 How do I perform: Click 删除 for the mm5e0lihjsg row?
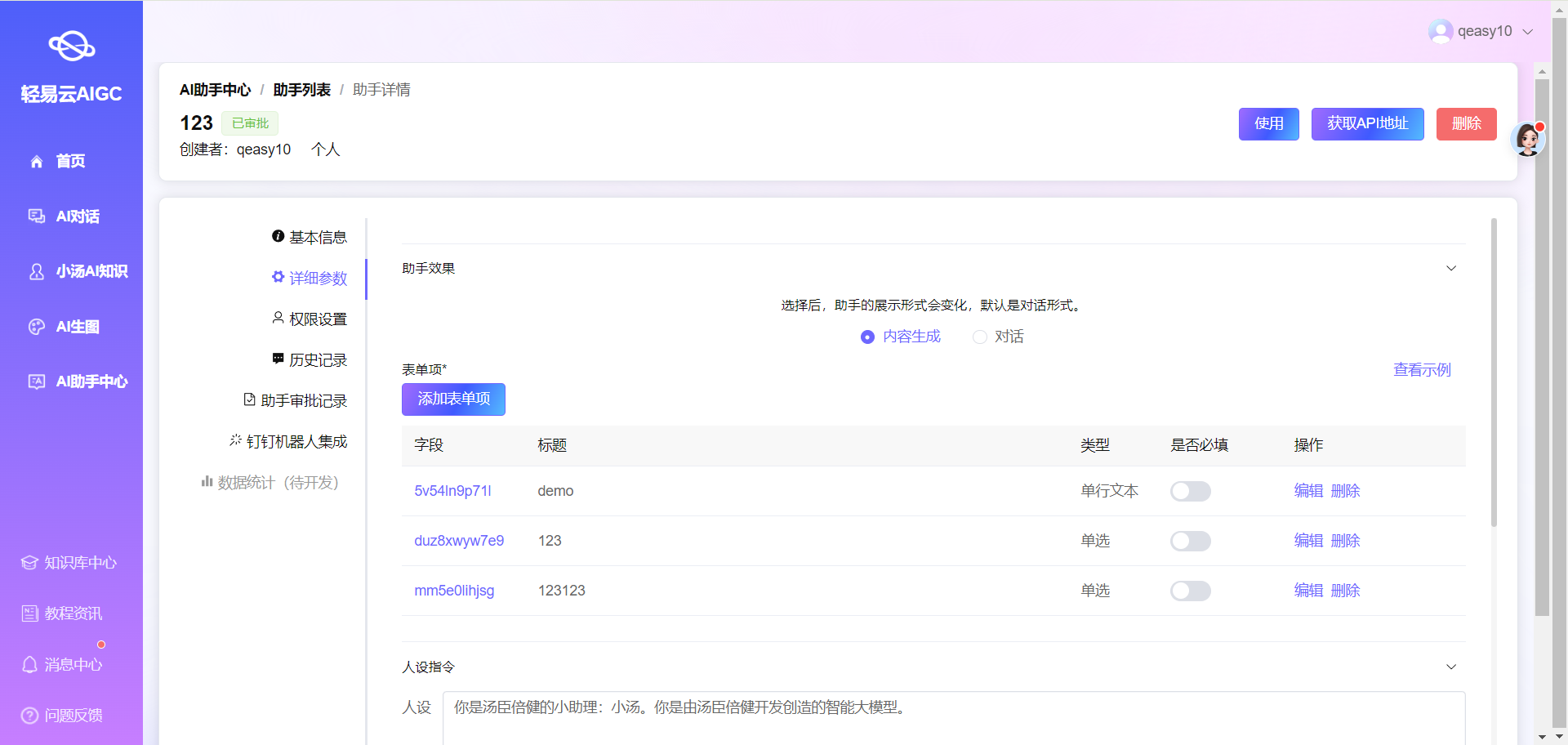coord(1345,591)
